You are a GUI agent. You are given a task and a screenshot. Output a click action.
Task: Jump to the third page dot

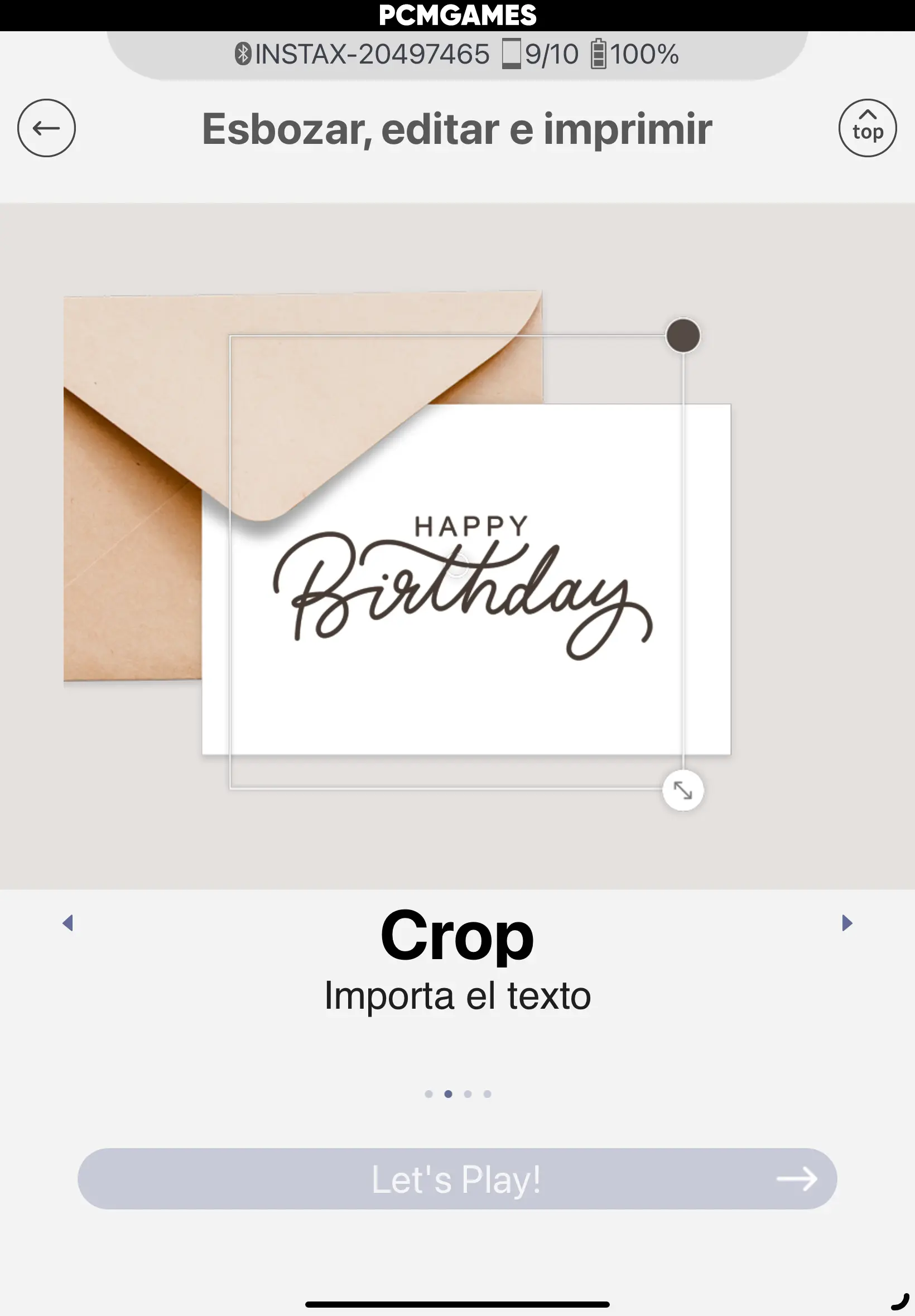tap(468, 1094)
